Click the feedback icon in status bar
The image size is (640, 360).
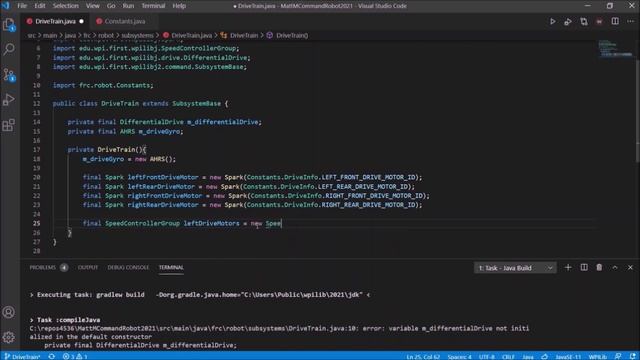(x=618, y=356)
